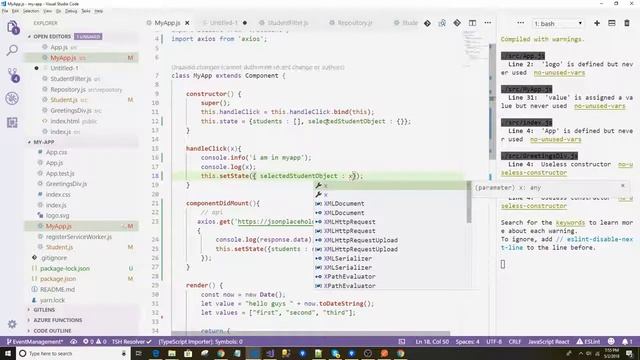Click the sync cloud icon in status bar
The image size is (640, 360).
[x=73, y=342]
